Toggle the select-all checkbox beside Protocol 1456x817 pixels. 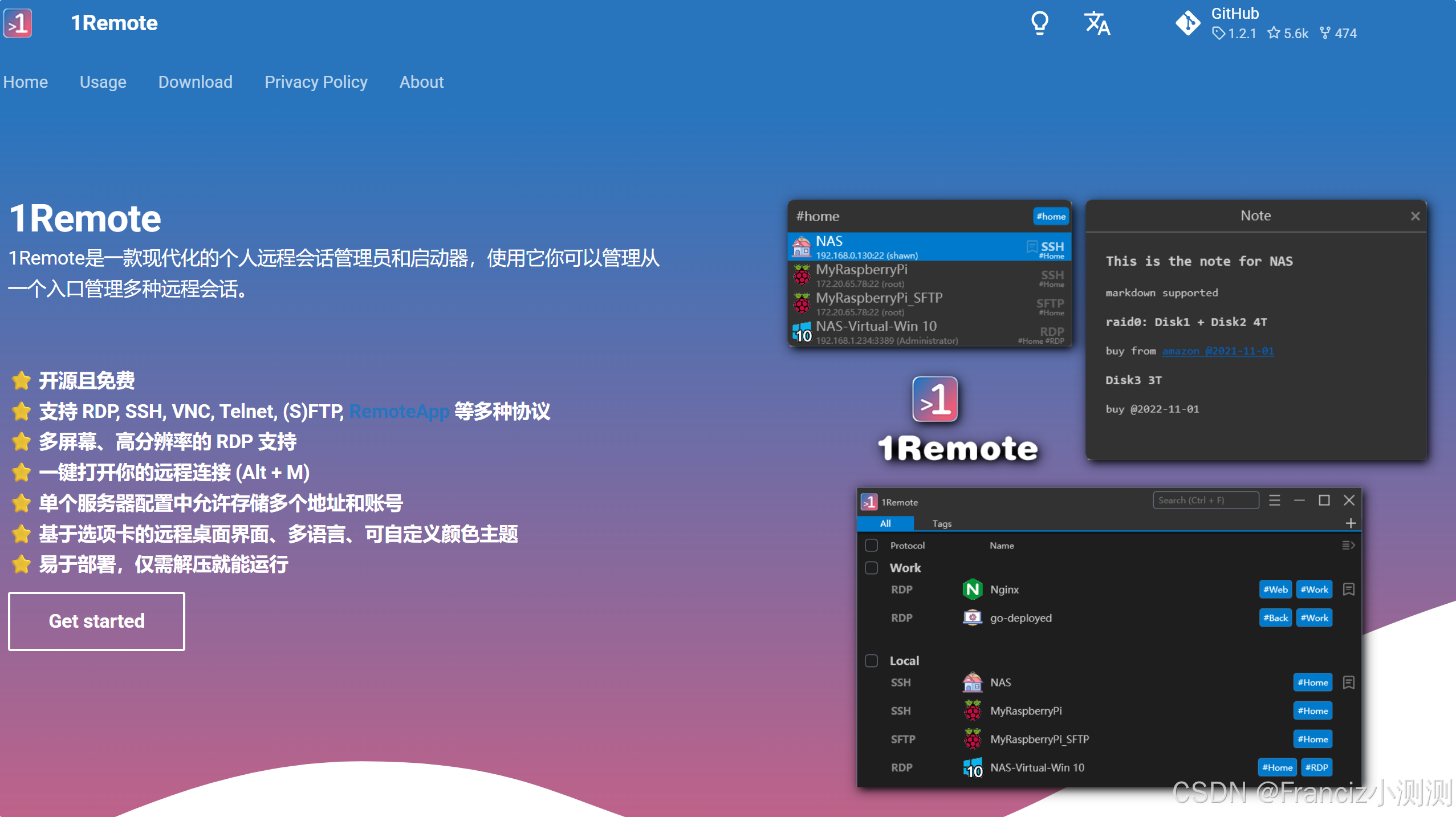[x=871, y=546]
